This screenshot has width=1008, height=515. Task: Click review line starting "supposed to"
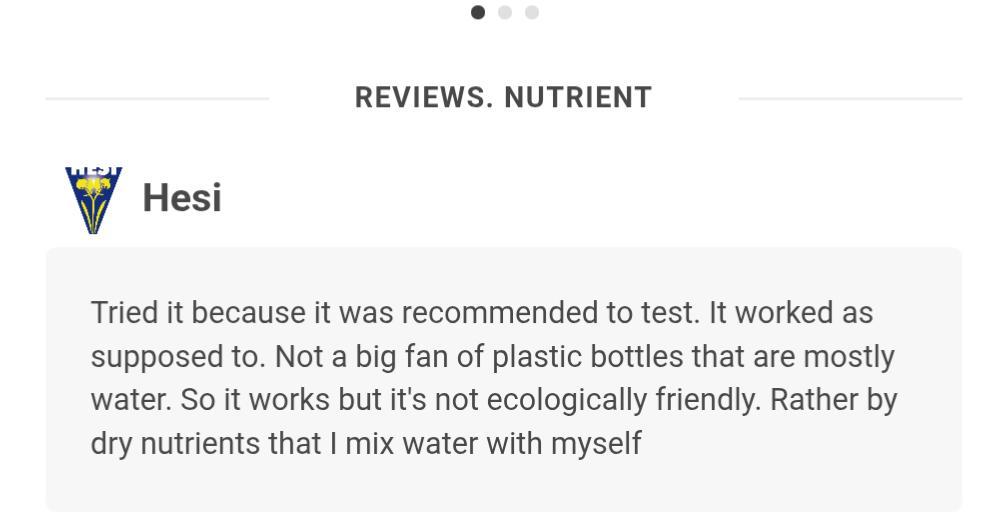coord(492,357)
